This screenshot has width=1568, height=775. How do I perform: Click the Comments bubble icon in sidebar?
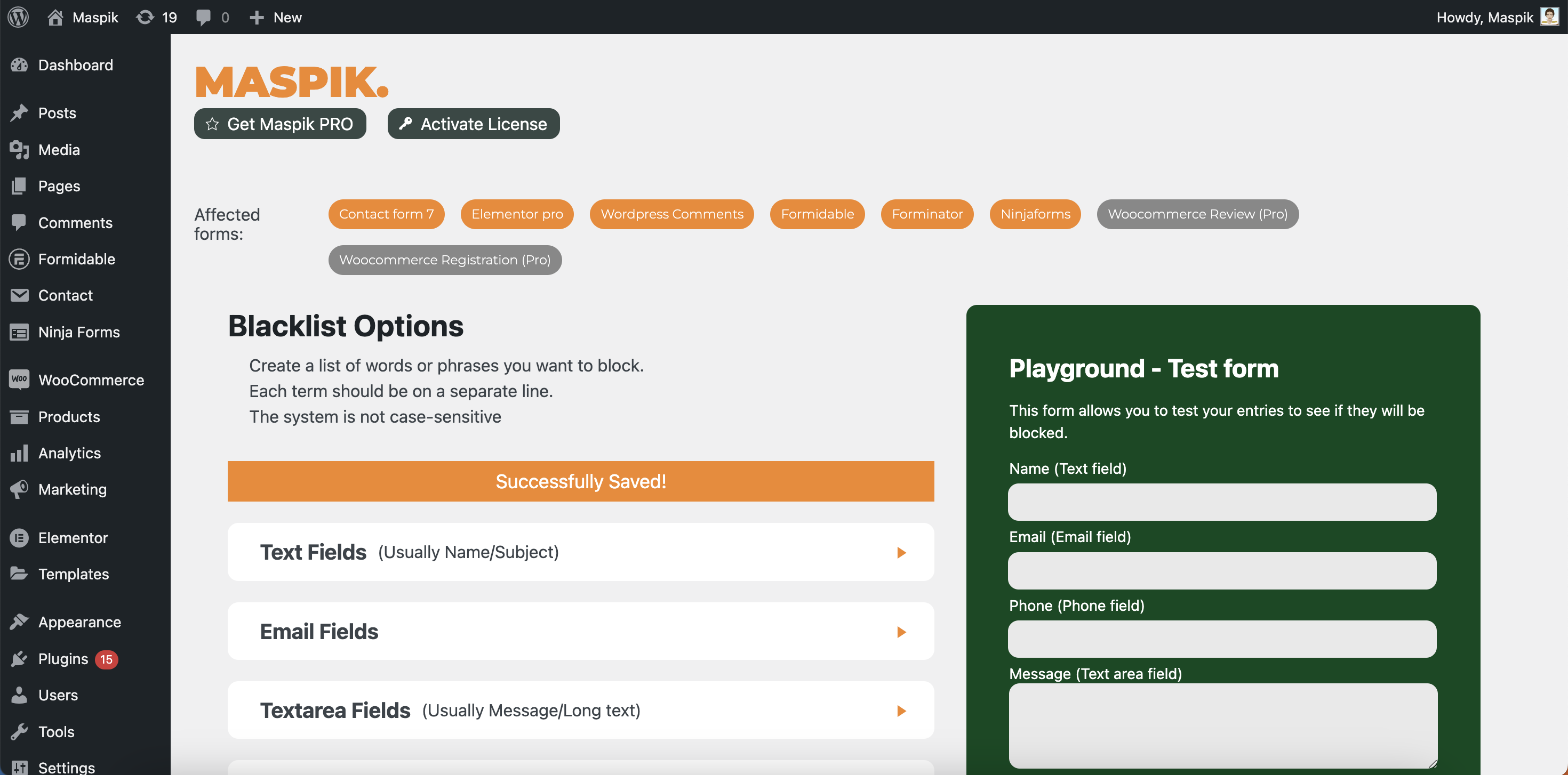(20, 222)
